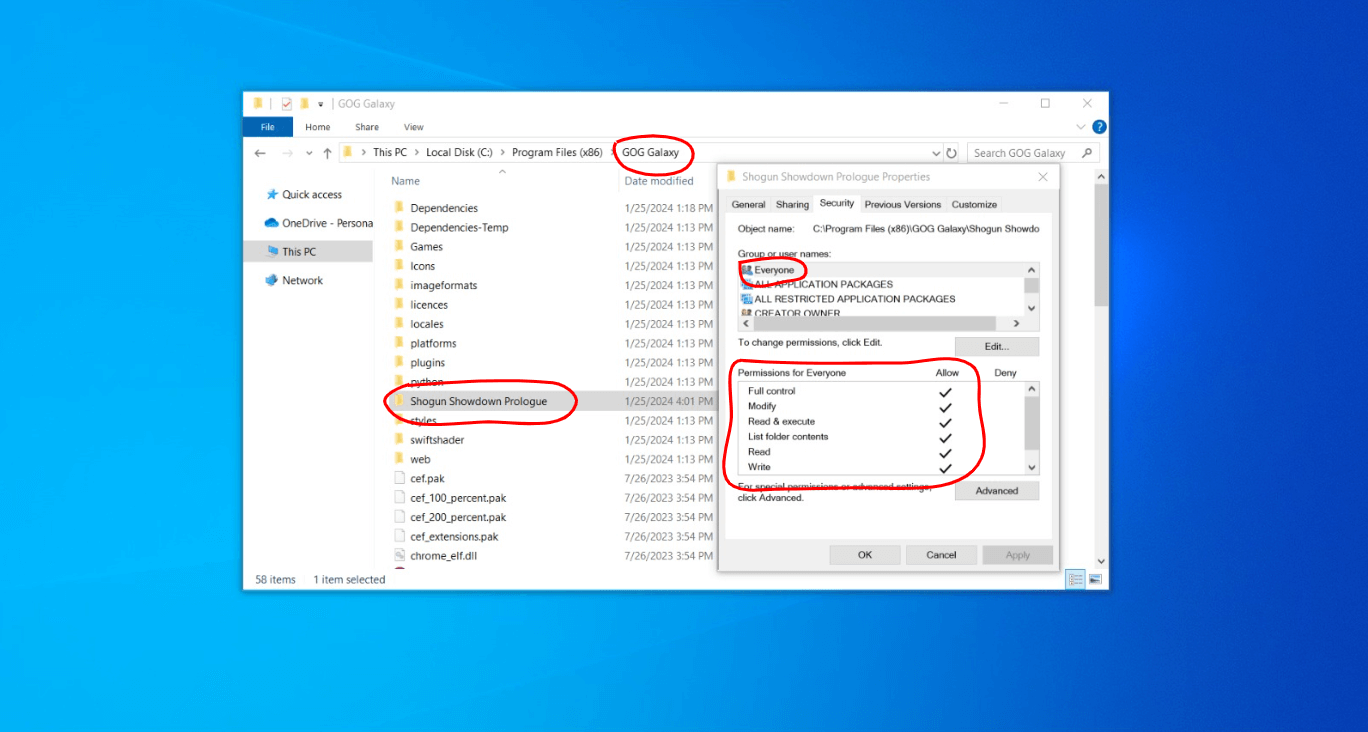Viewport: 1368px width, 732px height.
Task: Click the Advanced button
Action: coord(996,491)
